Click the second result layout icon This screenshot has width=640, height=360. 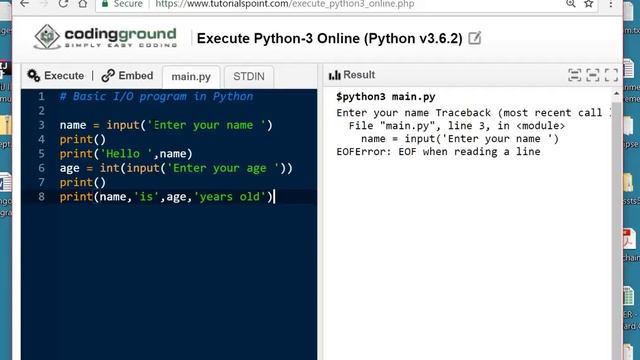593,75
